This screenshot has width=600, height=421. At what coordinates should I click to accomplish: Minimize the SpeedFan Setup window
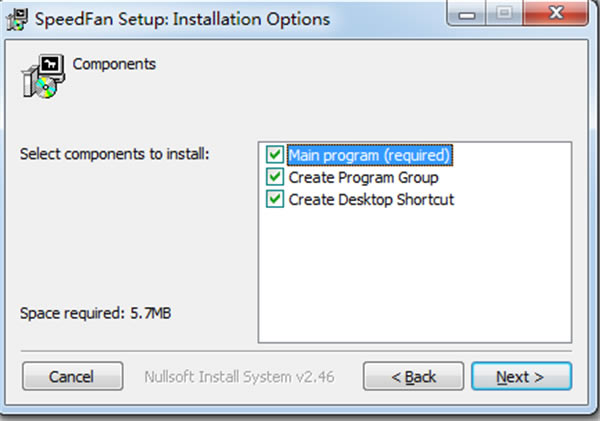[466, 14]
